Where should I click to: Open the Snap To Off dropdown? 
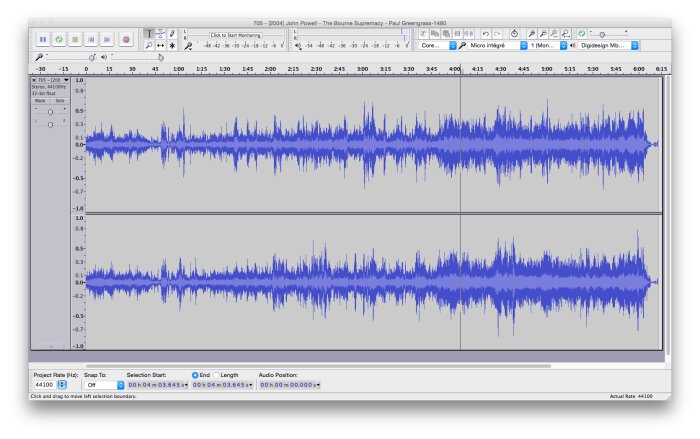104,385
